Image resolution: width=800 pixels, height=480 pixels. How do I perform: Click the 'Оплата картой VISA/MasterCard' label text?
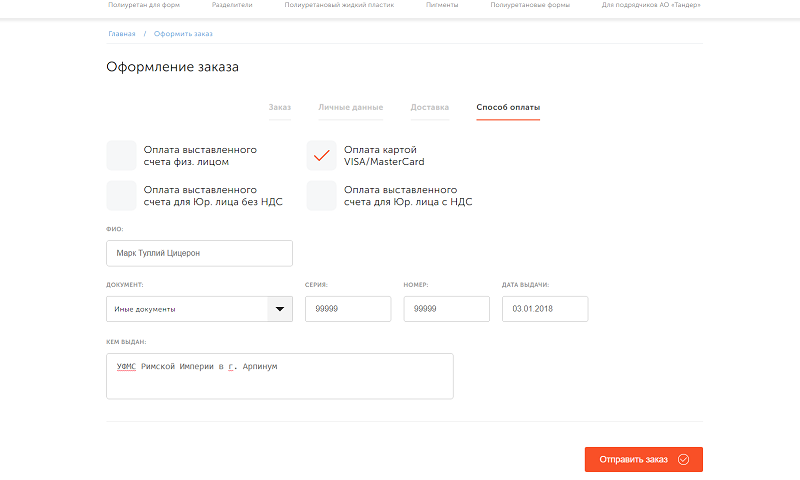click(x=384, y=156)
